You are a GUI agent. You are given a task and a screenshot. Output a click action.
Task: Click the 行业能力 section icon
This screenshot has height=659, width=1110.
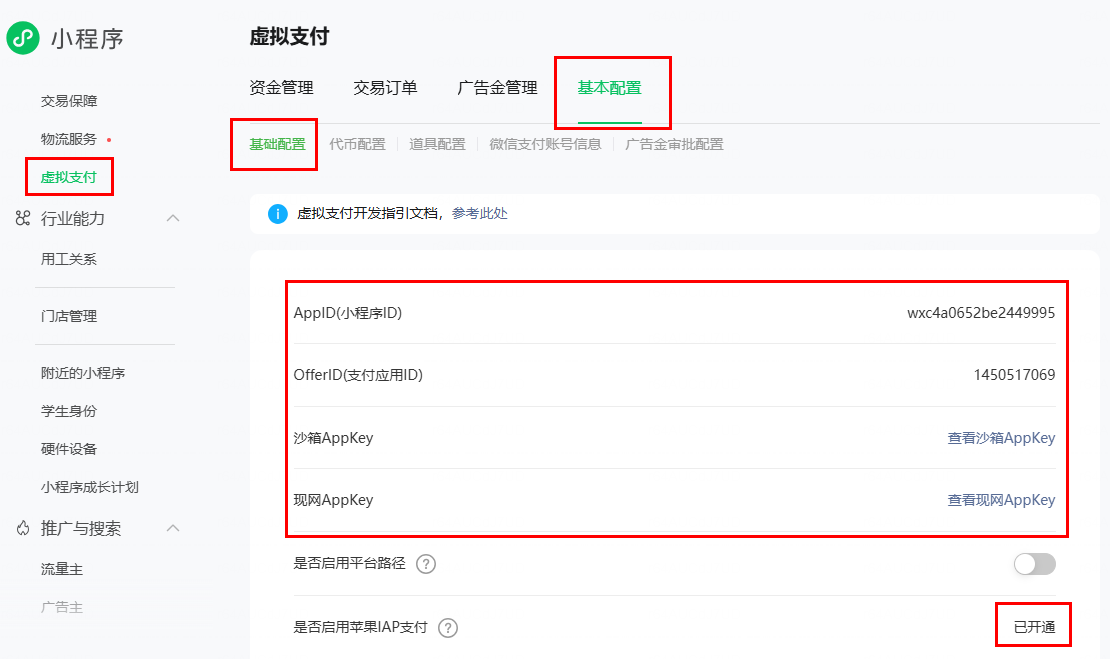[x=23, y=218]
